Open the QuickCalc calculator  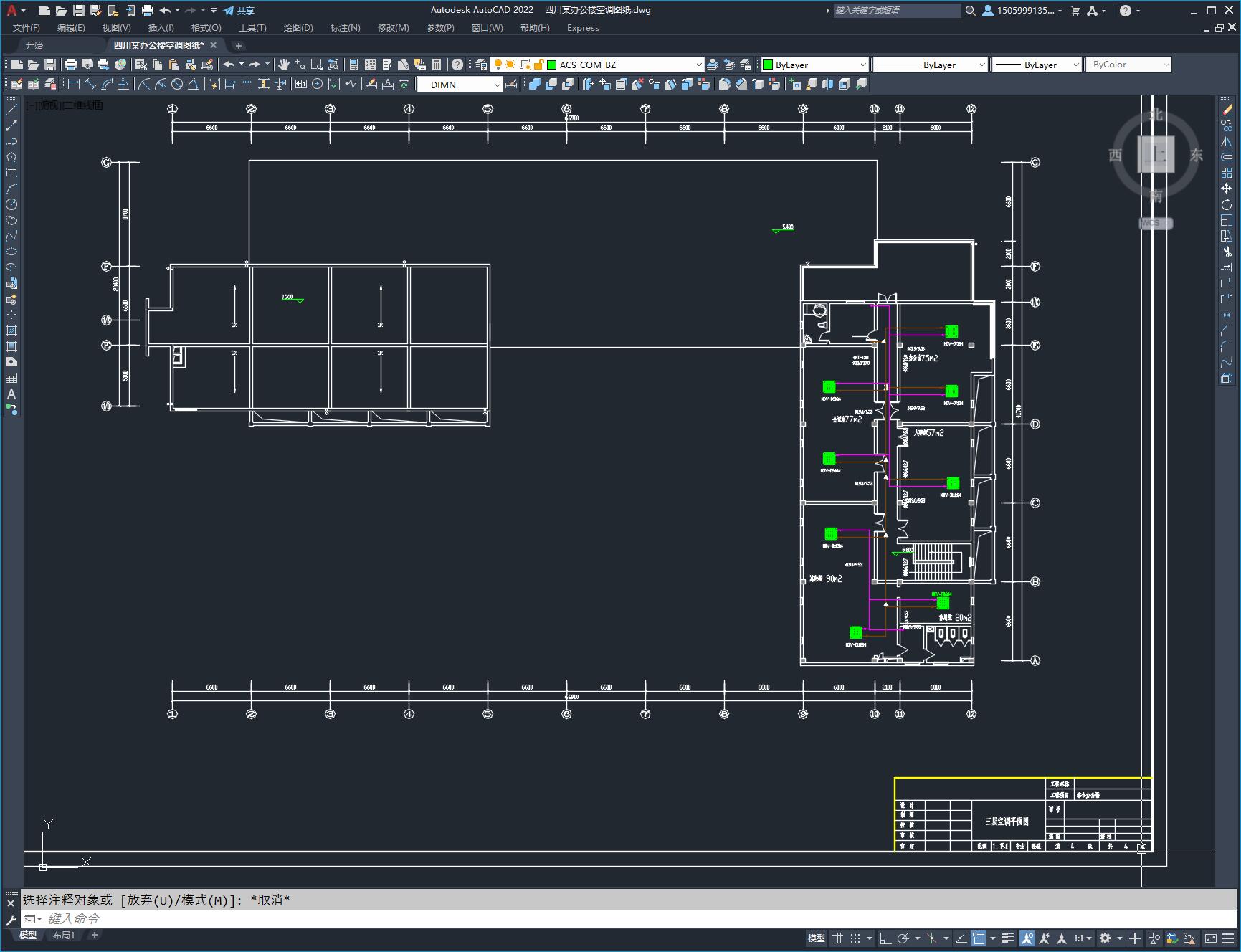tap(437, 65)
